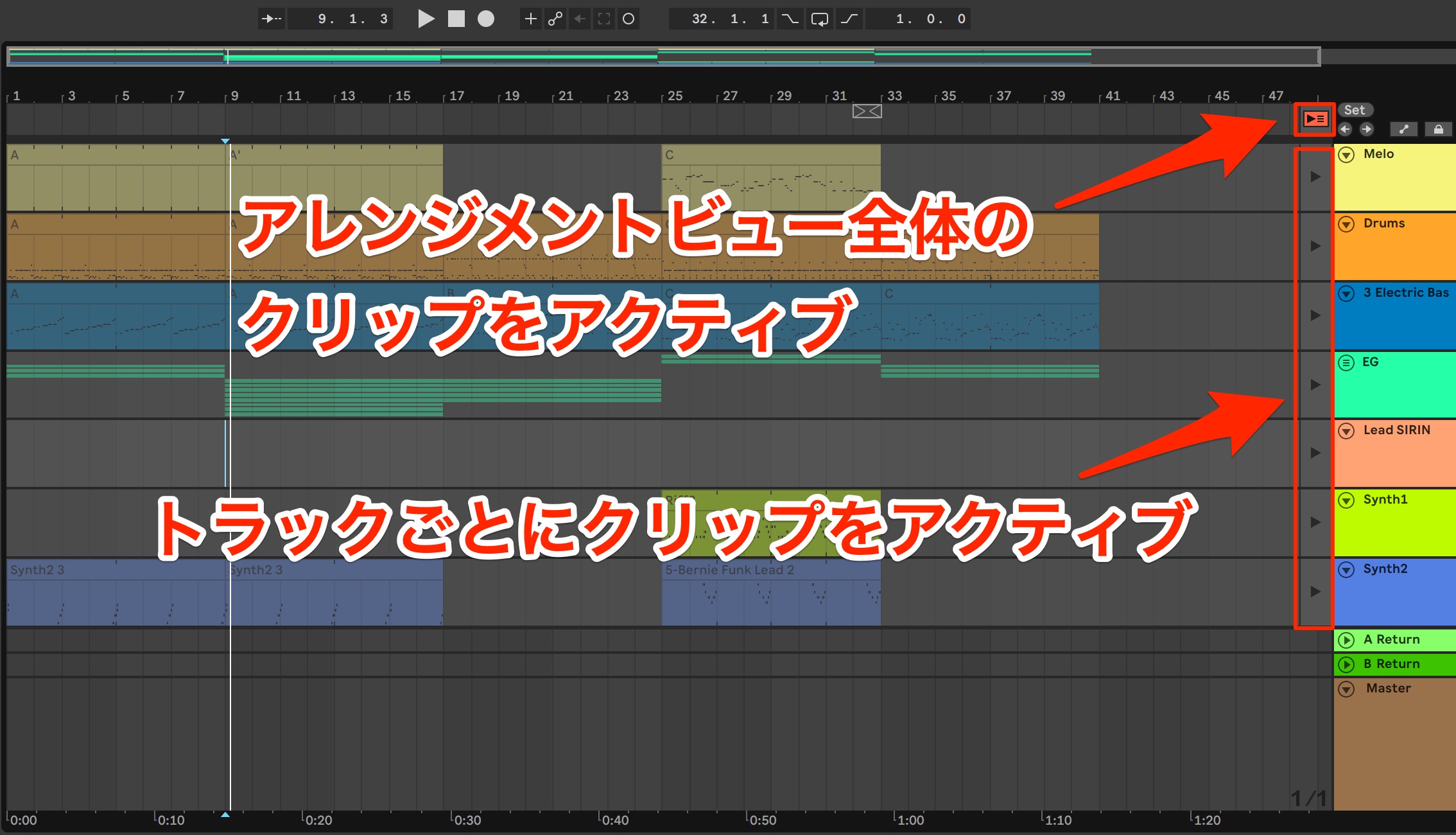Select the 5-Bernie Funk Lead 2 clip
Screen dimensions: 1456x835
click(x=771, y=592)
